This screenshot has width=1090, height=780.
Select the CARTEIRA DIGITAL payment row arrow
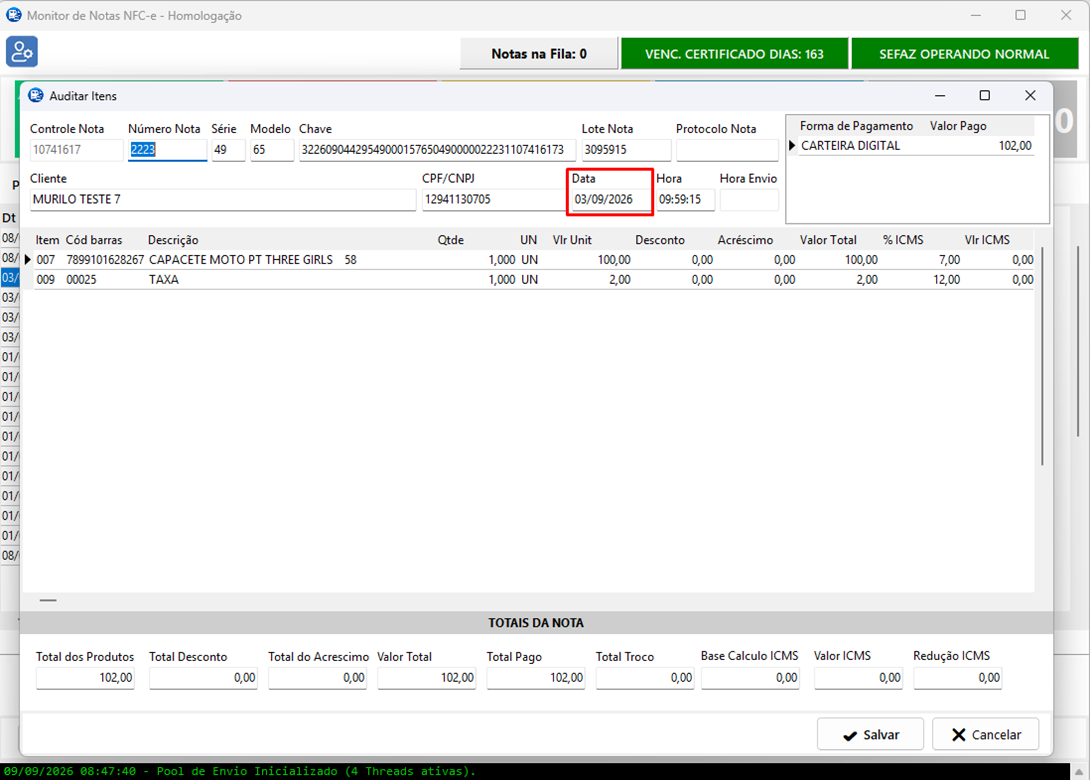792,145
